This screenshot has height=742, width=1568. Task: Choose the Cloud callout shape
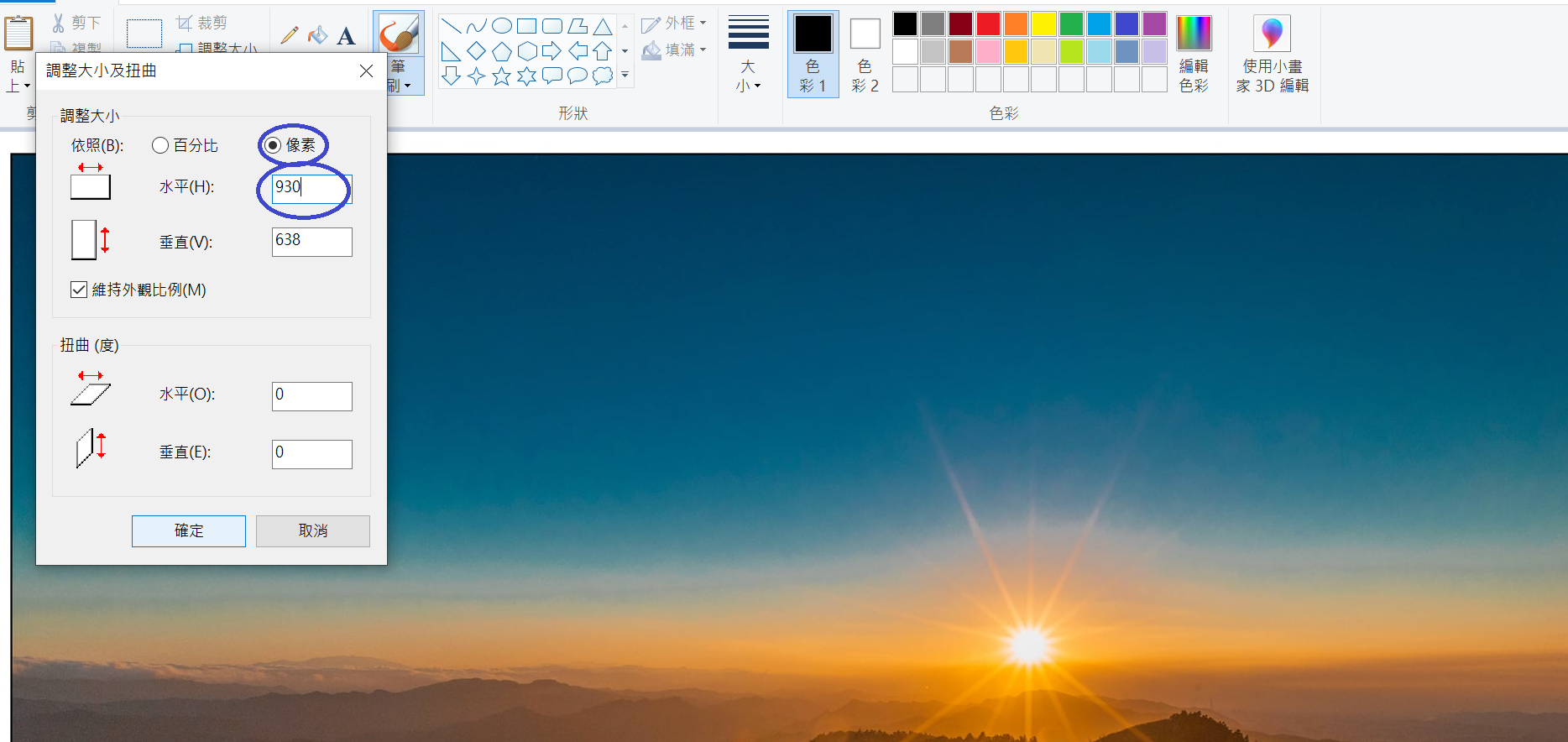[603, 76]
